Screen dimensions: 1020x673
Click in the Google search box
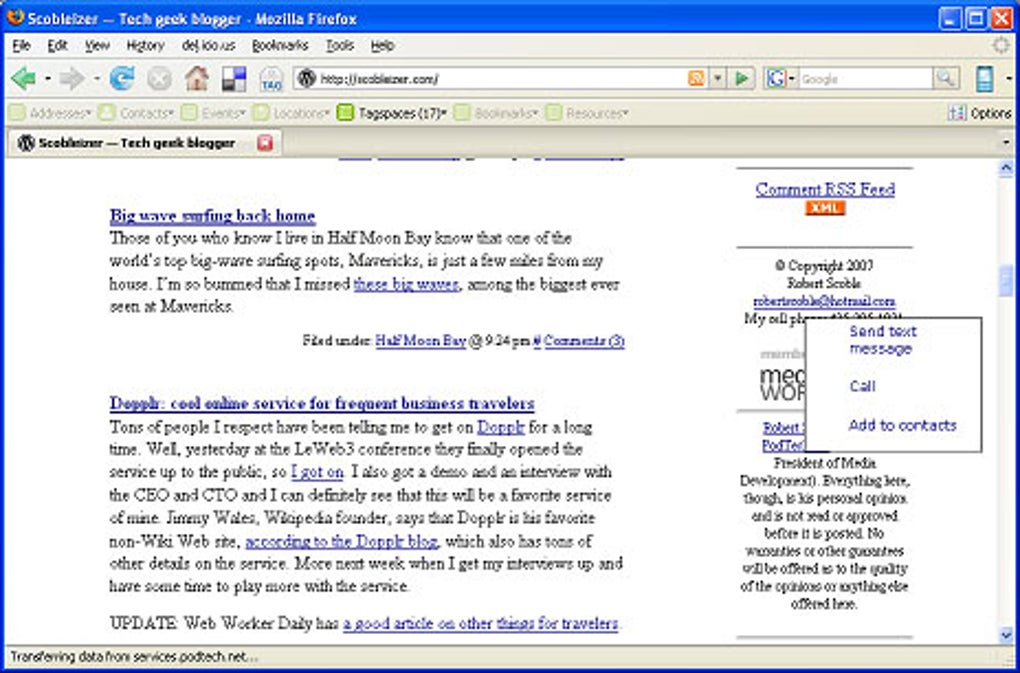865,79
